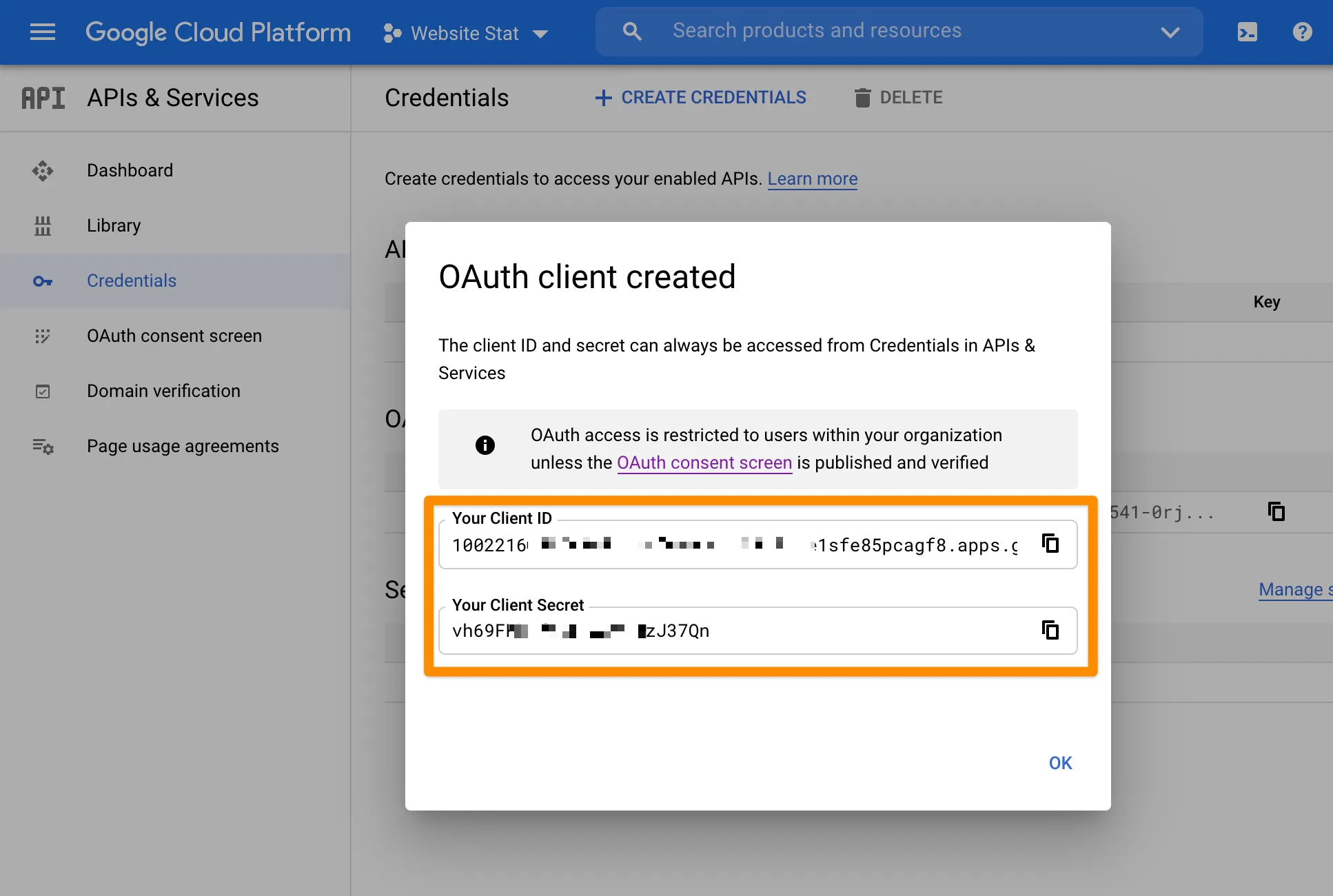Click OK to dismiss the dialog
Screen dimensions: 1333x896
click(1060, 763)
